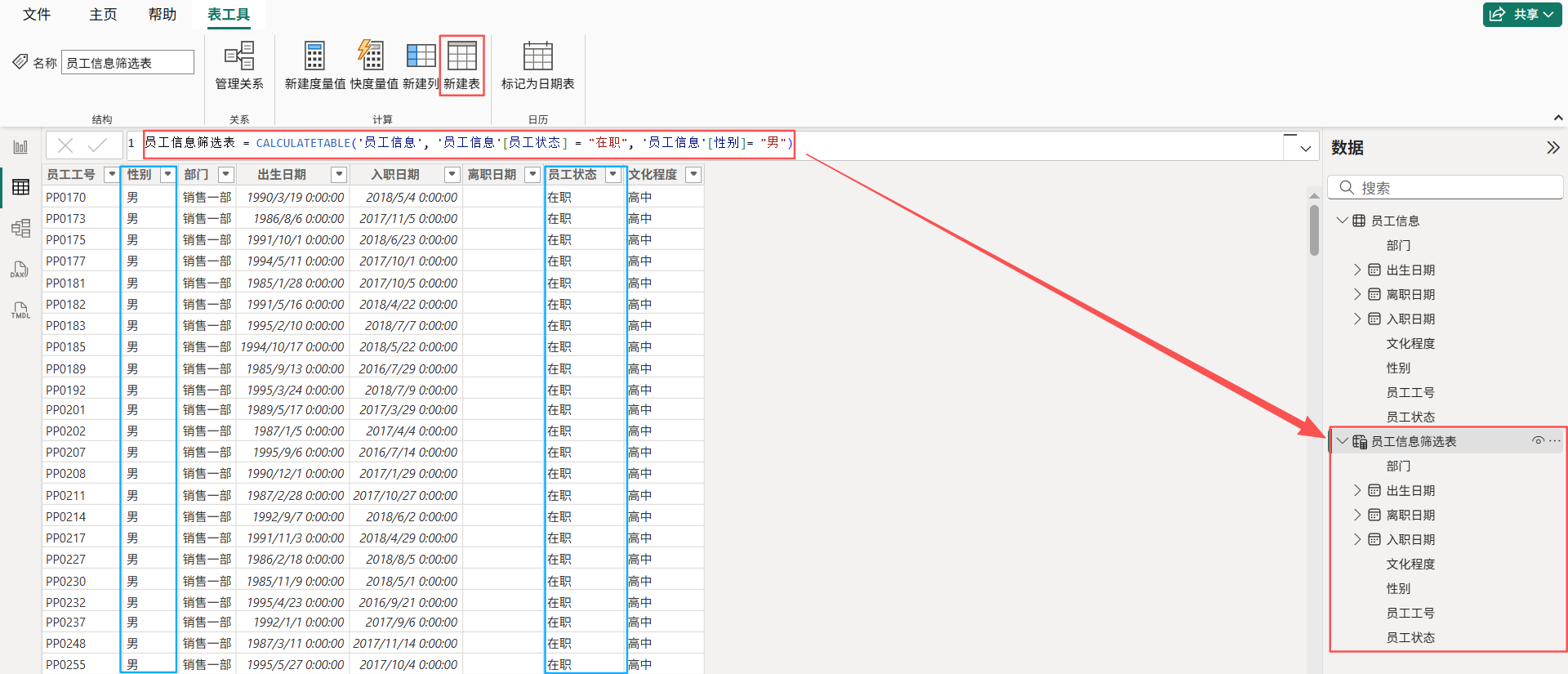Open TMDL view in sidebar
The image size is (1568, 674).
20,310
